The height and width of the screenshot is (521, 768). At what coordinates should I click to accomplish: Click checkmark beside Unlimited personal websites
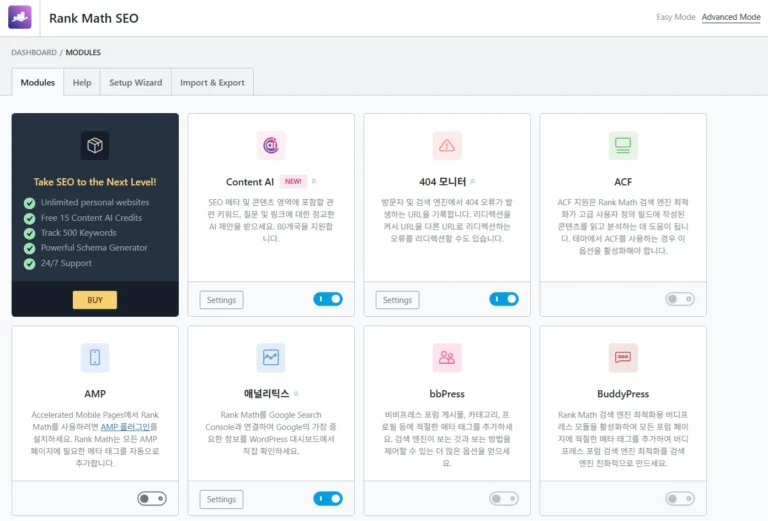(x=29, y=203)
